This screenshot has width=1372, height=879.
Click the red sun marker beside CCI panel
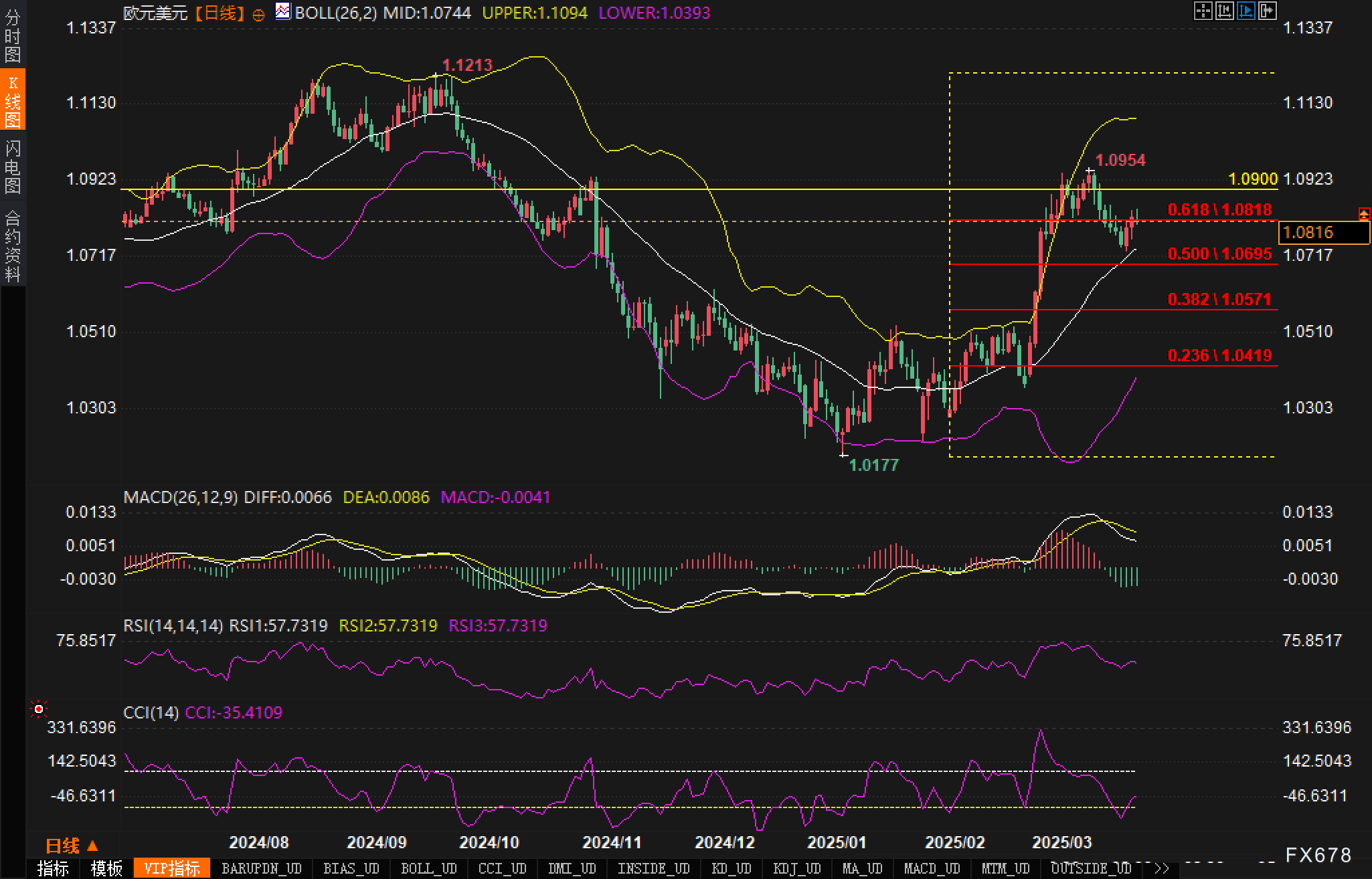[x=39, y=709]
